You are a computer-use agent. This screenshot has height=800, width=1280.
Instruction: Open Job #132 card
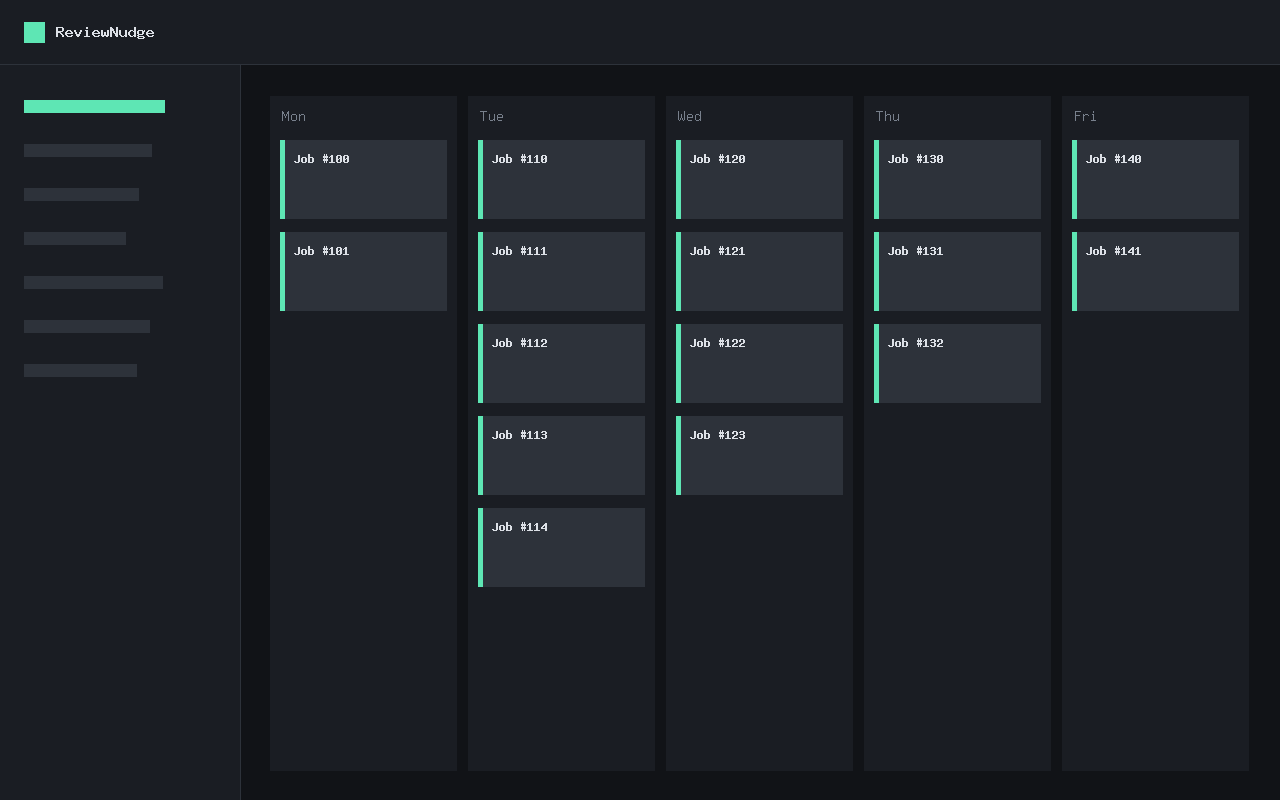[x=957, y=363]
